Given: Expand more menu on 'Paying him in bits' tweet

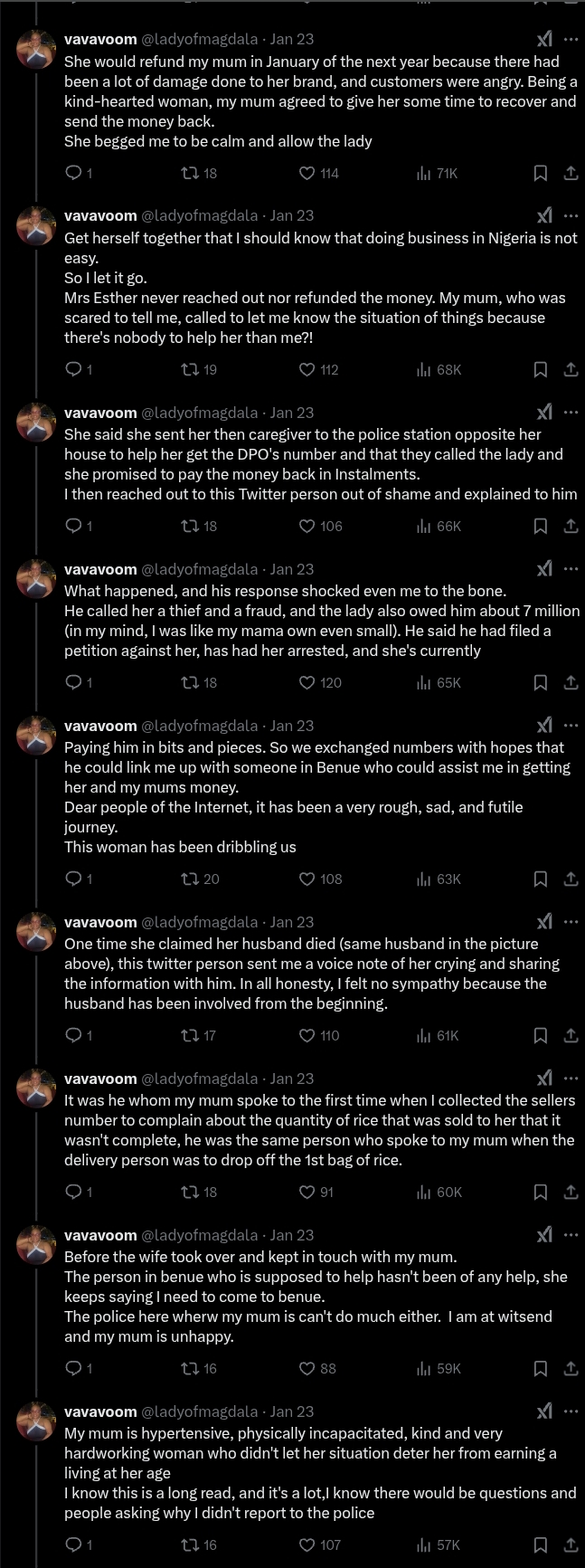Looking at the screenshot, I should (571, 726).
